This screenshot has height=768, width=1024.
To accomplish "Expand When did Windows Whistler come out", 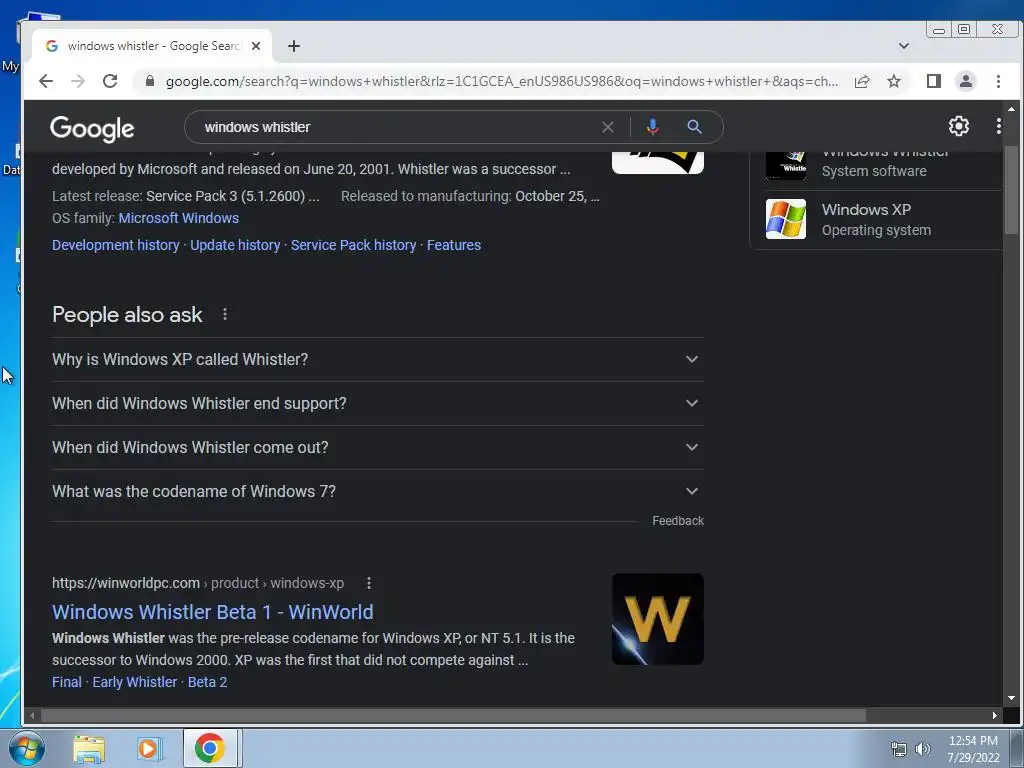I will 377,447.
